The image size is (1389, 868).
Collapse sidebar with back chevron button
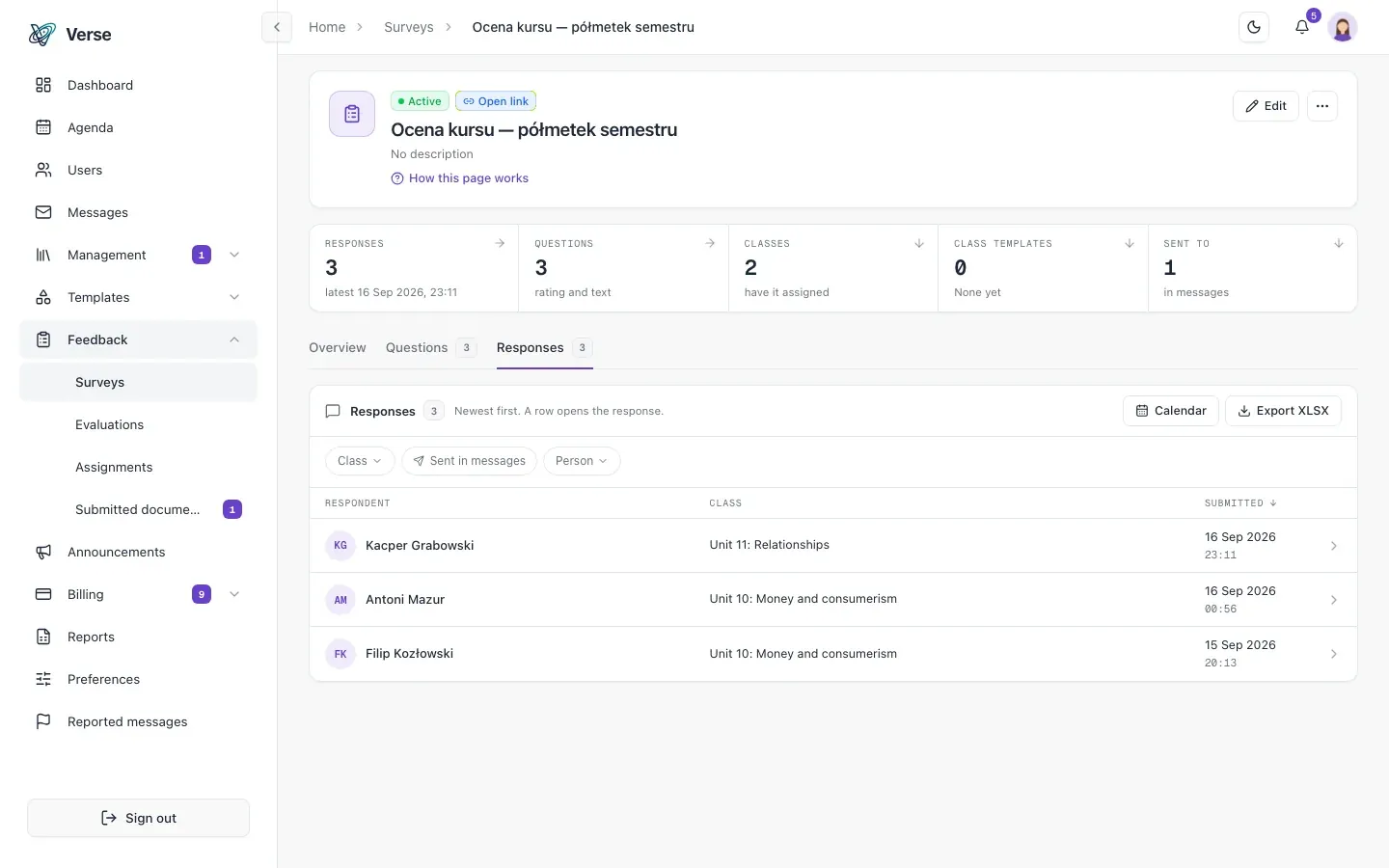[x=277, y=27]
